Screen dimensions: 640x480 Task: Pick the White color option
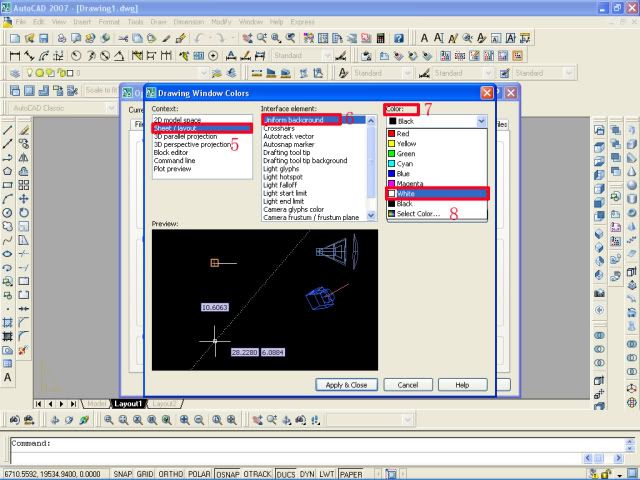[x=410, y=193]
